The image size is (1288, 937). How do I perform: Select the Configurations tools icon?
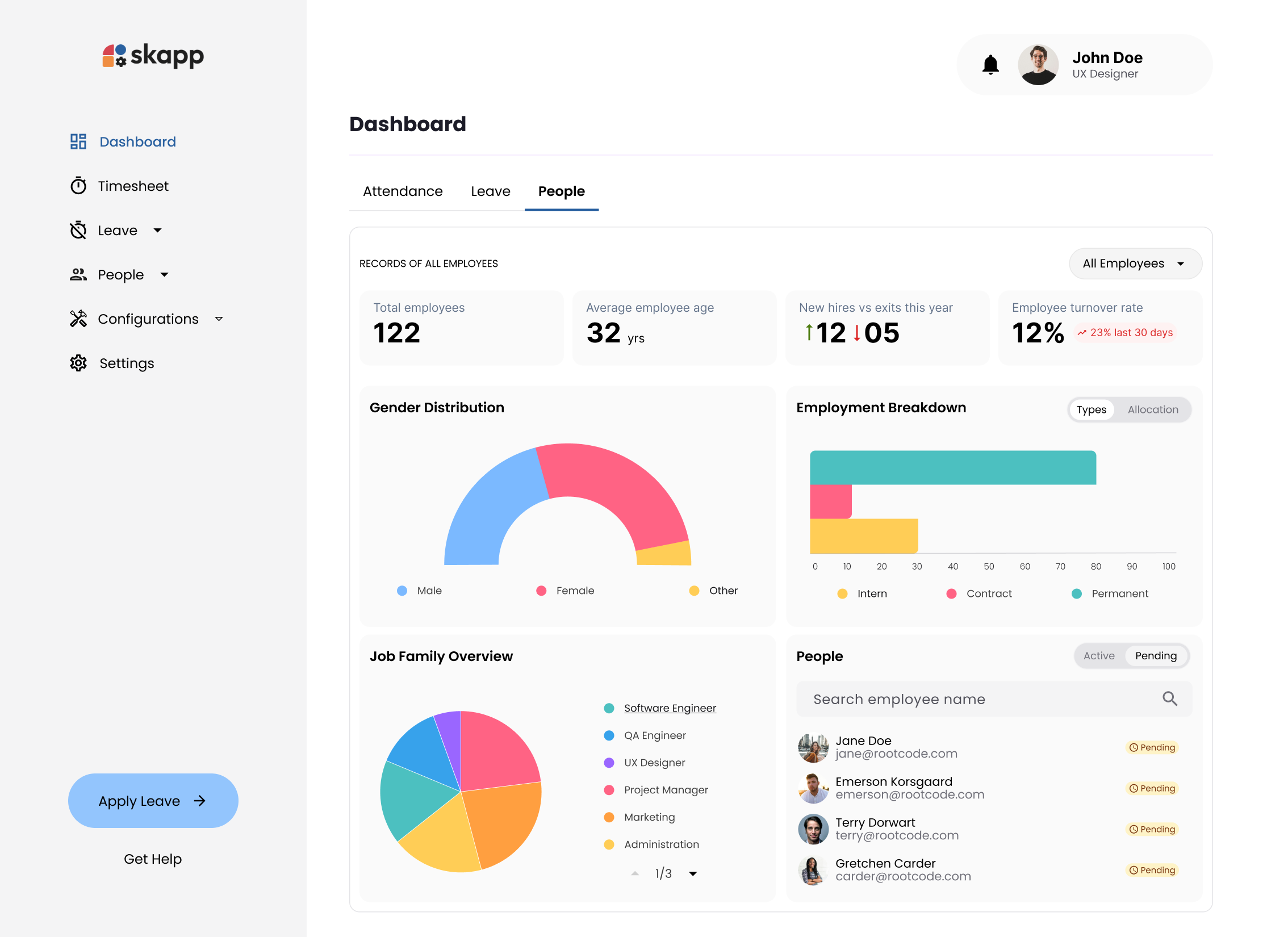[78, 319]
